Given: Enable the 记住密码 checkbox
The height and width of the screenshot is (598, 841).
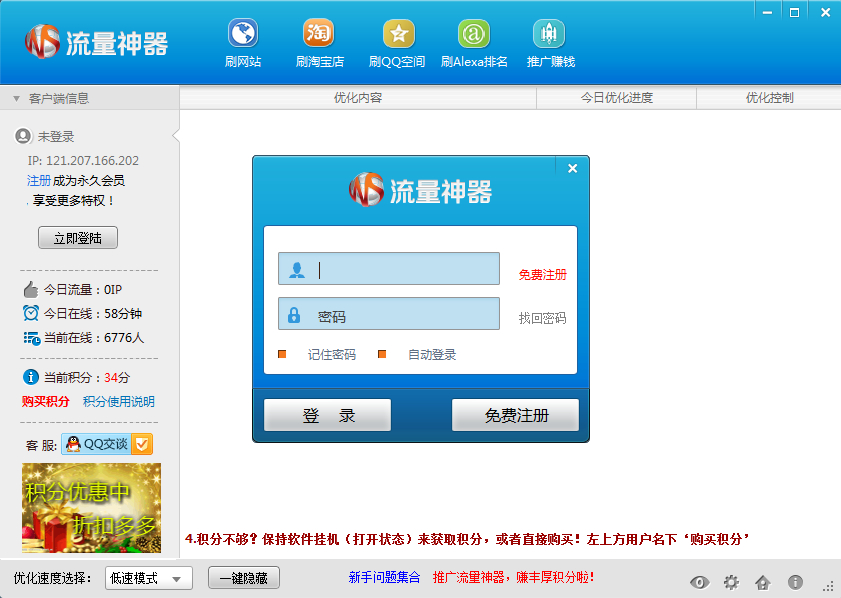Looking at the screenshot, I should 282,354.
